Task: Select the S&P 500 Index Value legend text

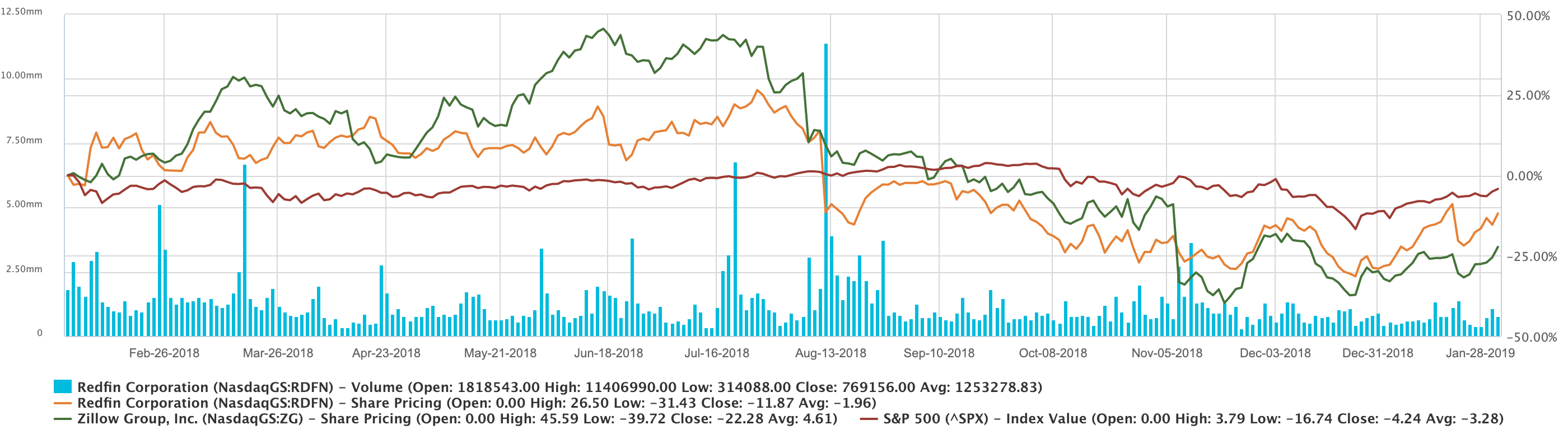Action: point(1193,419)
